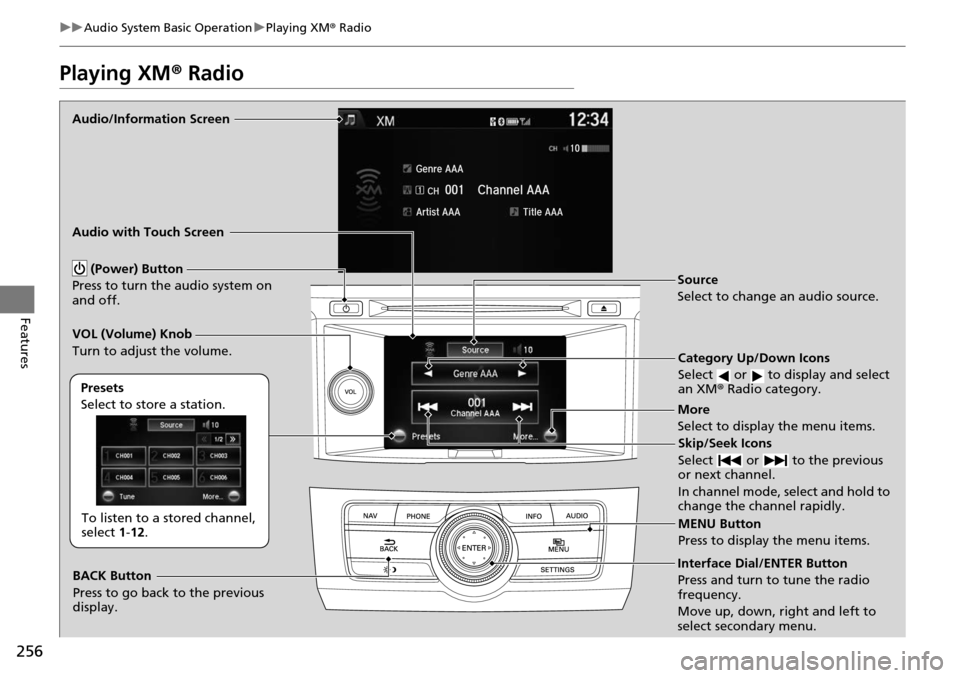The width and height of the screenshot is (960, 678).
Task: Click the ENTER button in the dial center
Action: click(474, 548)
